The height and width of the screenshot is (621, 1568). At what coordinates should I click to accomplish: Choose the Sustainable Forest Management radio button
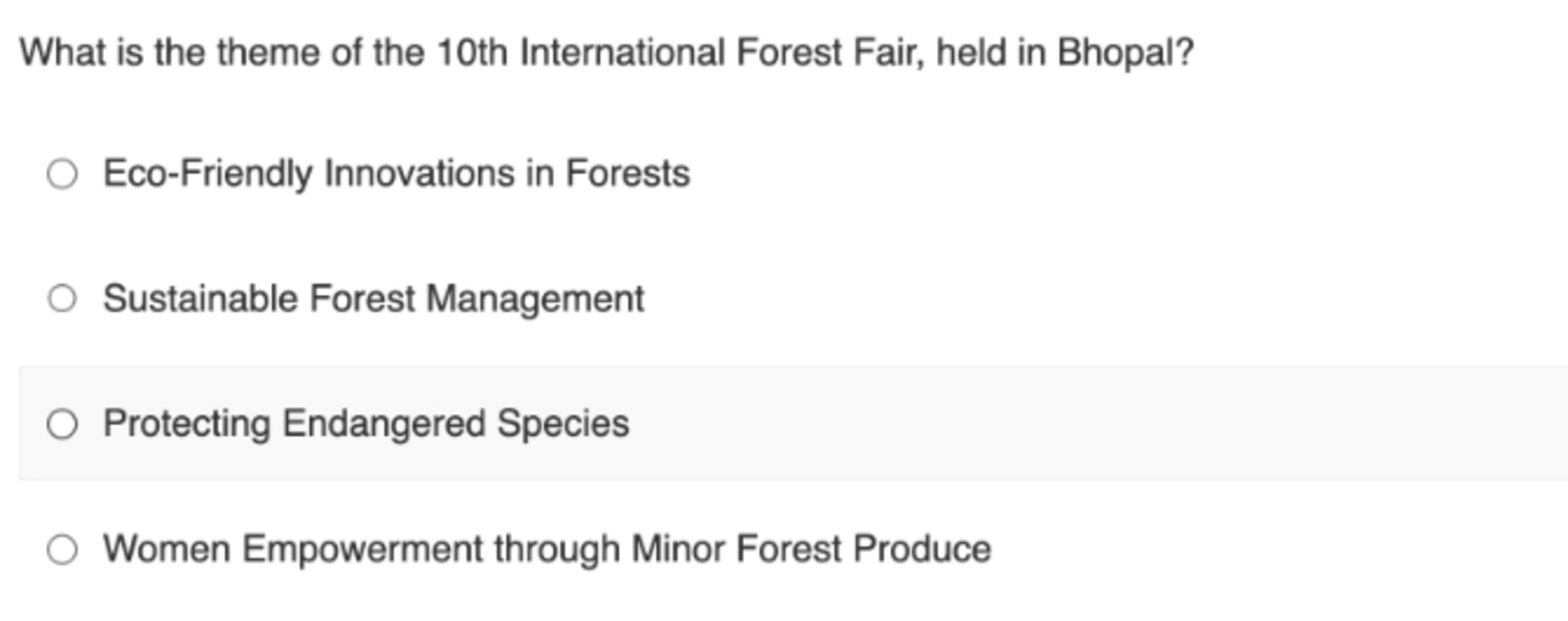click(62, 298)
